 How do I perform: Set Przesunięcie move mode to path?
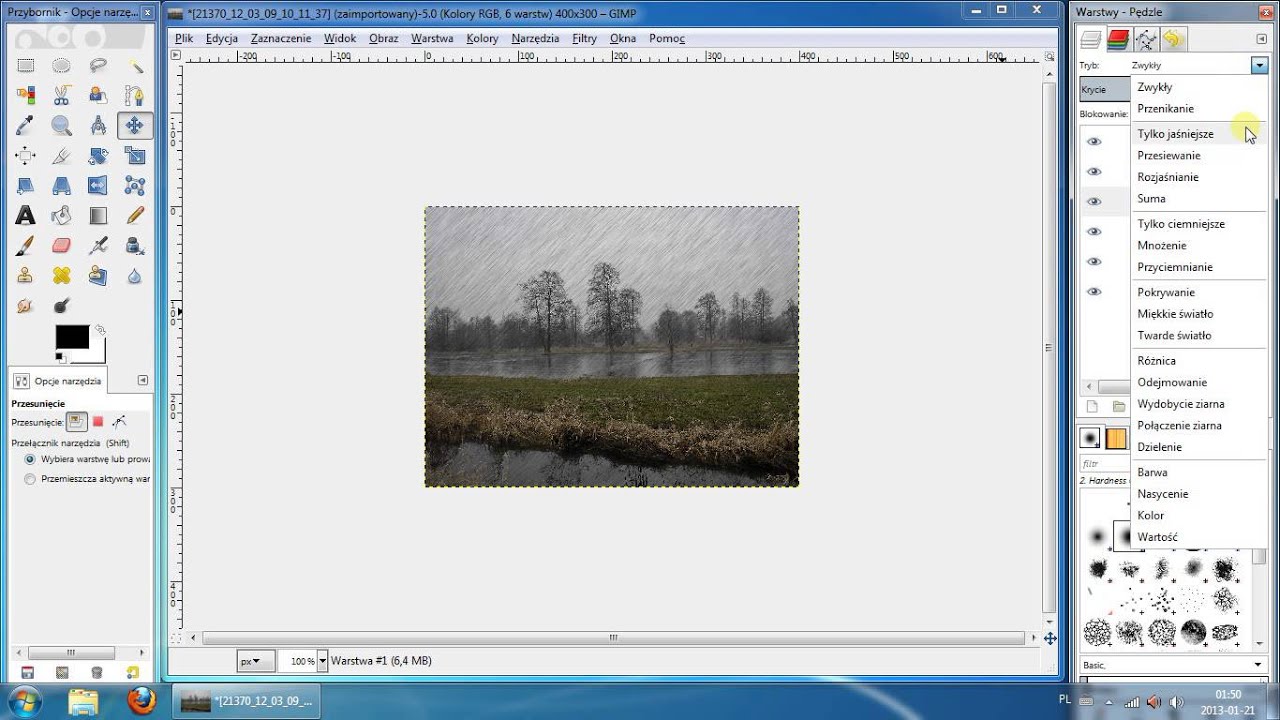coord(119,422)
